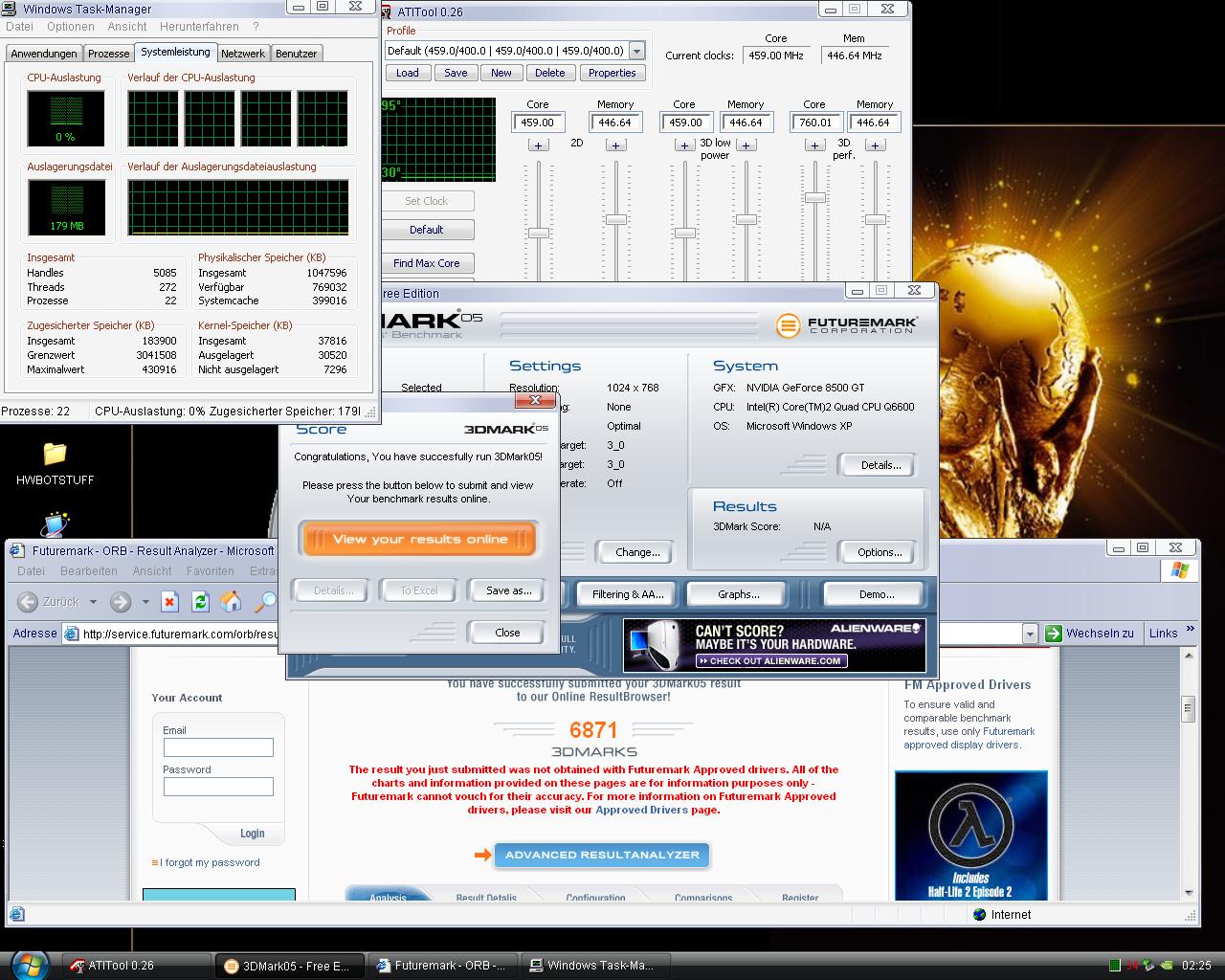This screenshot has width=1225, height=980.
Task: Click the plus button under 2D Memory
Action: pyautogui.click(x=615, y=145)
